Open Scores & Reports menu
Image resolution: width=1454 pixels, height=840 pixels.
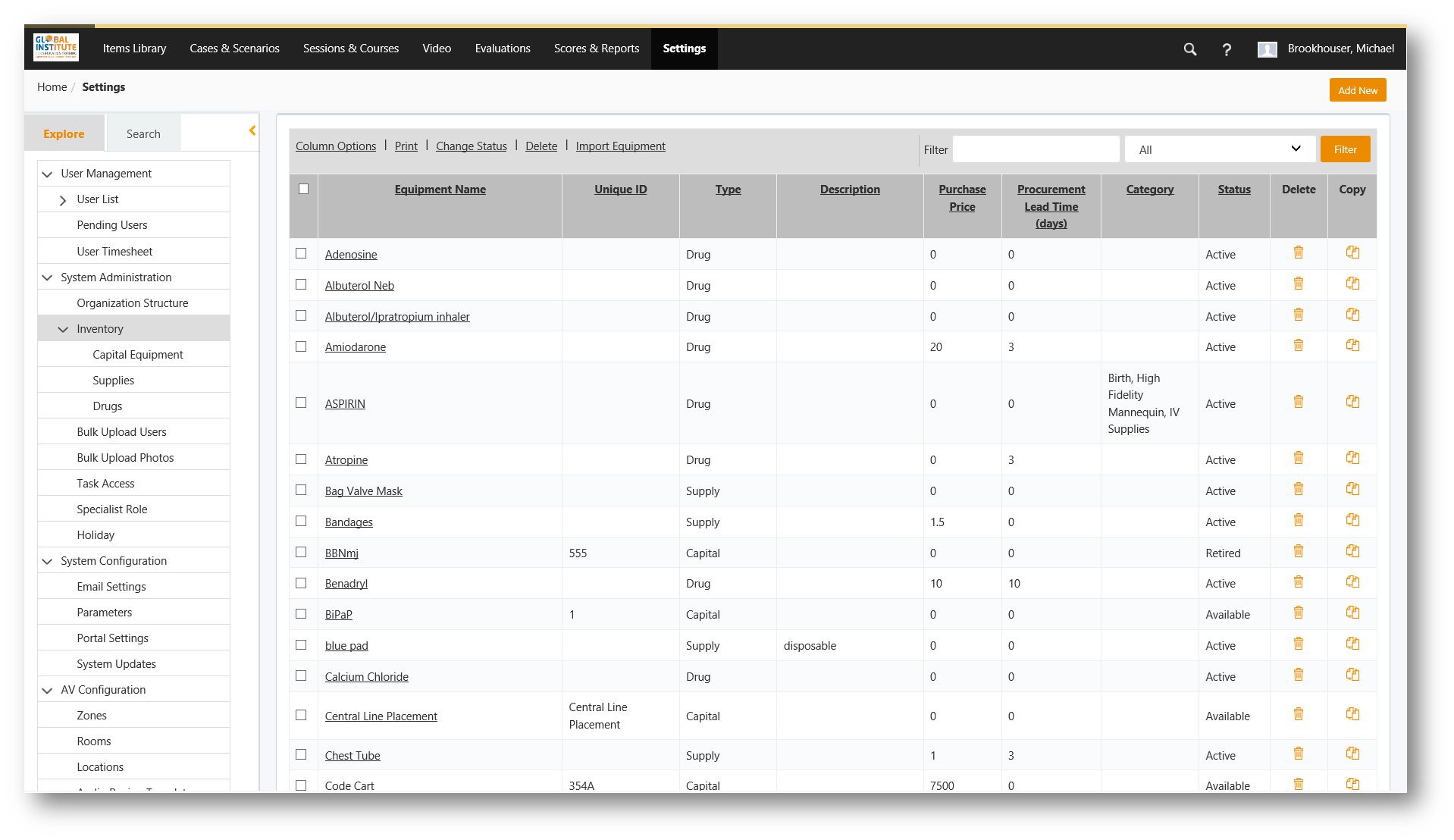pos(596,49)
